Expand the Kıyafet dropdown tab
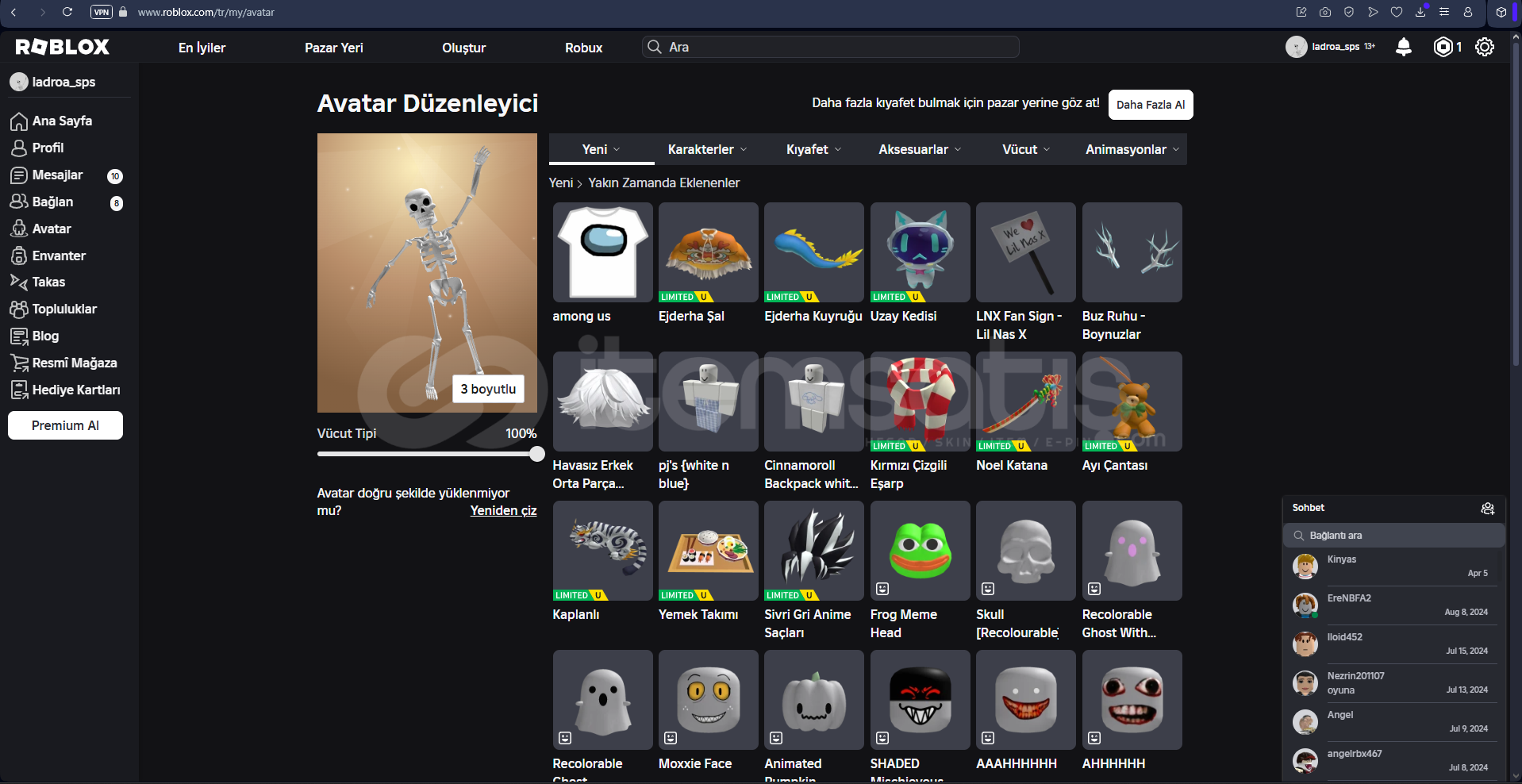The image size is (1522, 784). (x=813, y=149)
